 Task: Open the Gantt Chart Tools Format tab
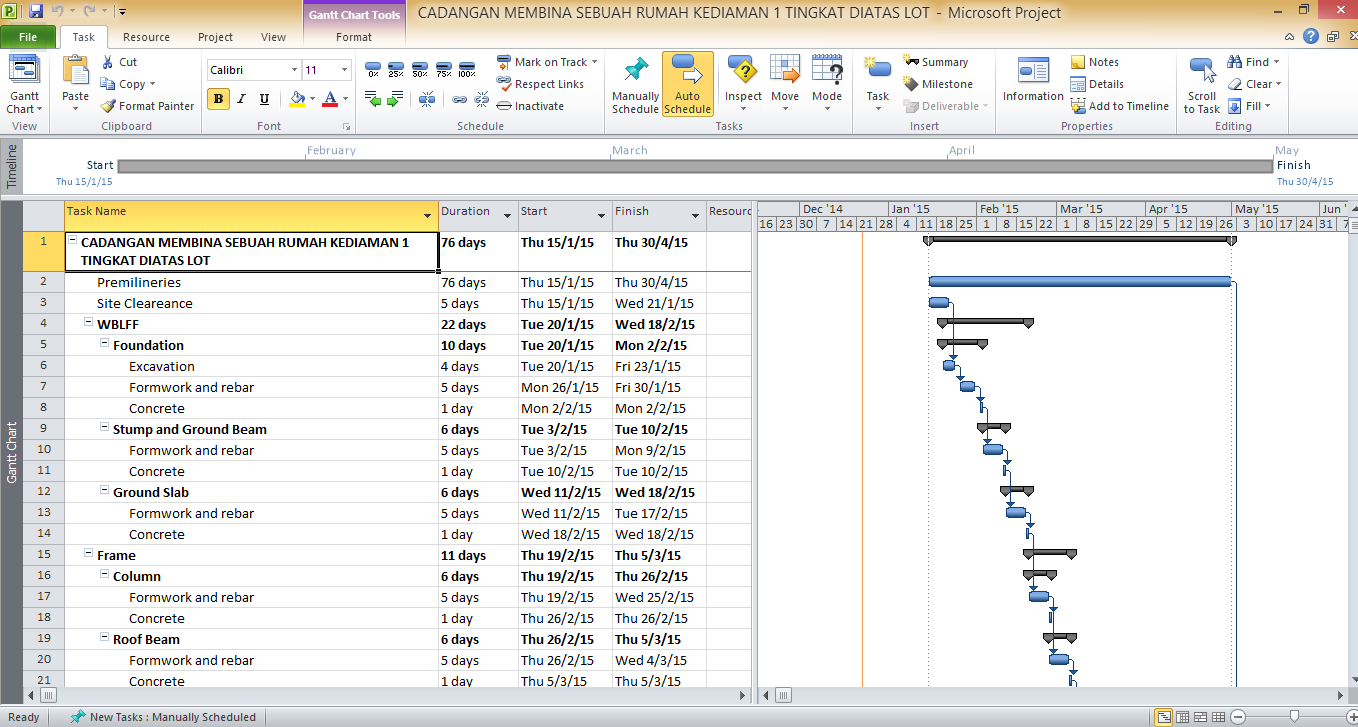click(x=354, y=37)
